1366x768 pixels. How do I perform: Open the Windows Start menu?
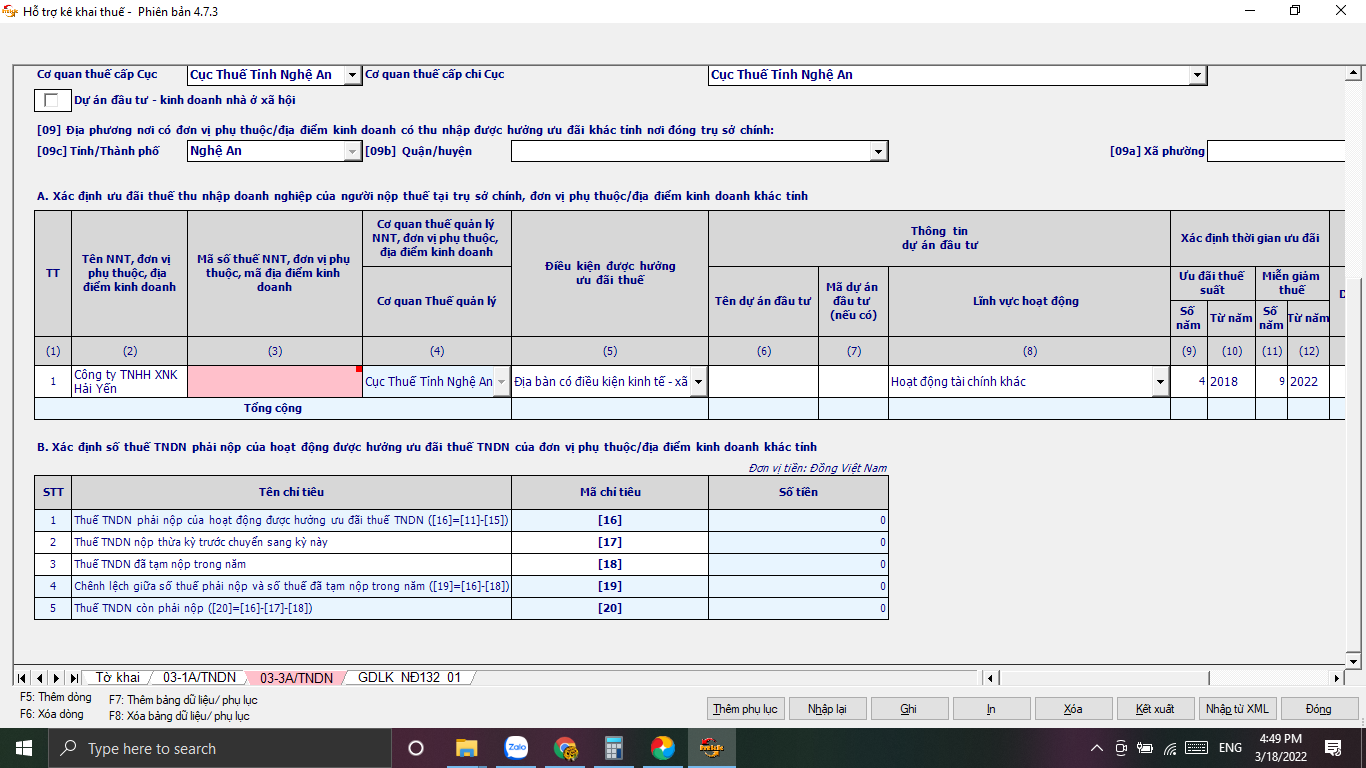[x=23, y=748]
